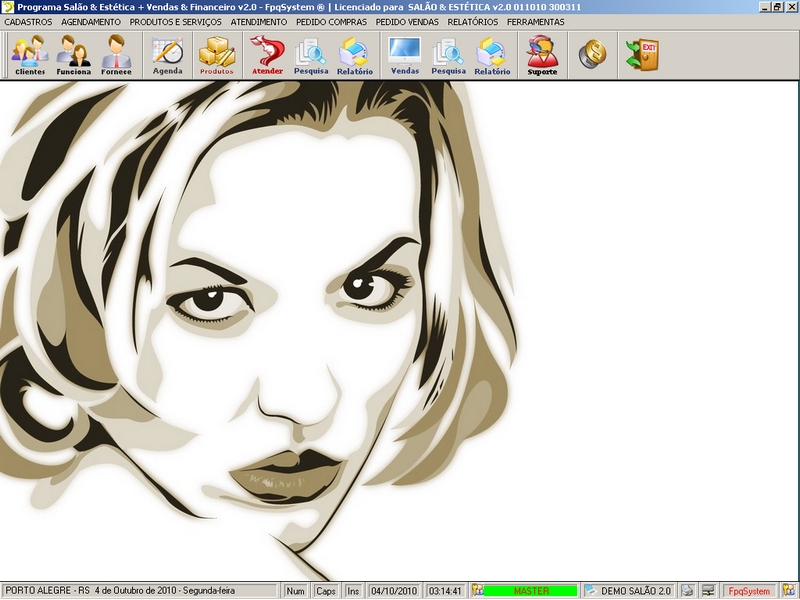Viewport: 800px width, 600px height.
Task: Launch the Agenda calendar icon
Action: 167,55
